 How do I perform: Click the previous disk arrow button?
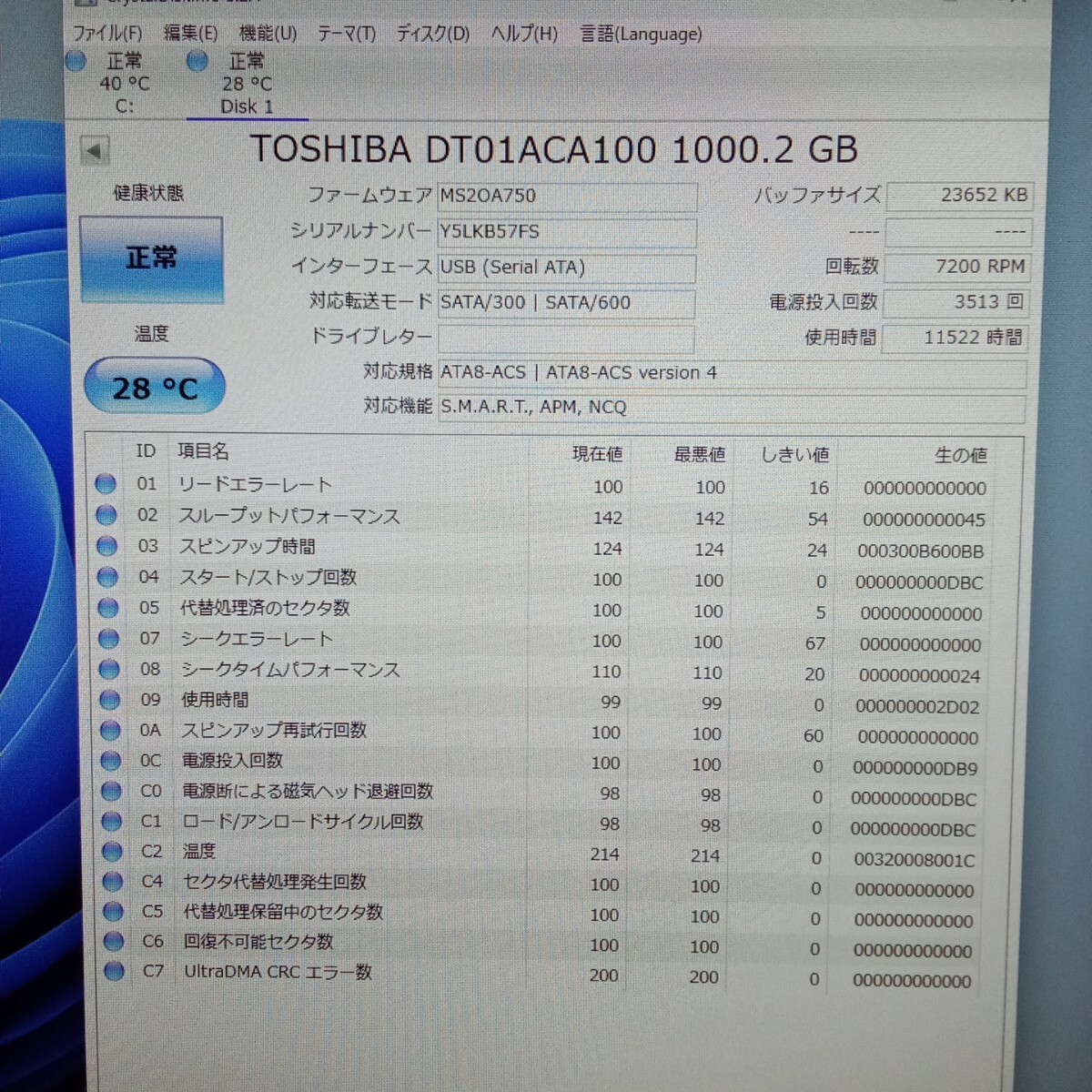[95, 150]
